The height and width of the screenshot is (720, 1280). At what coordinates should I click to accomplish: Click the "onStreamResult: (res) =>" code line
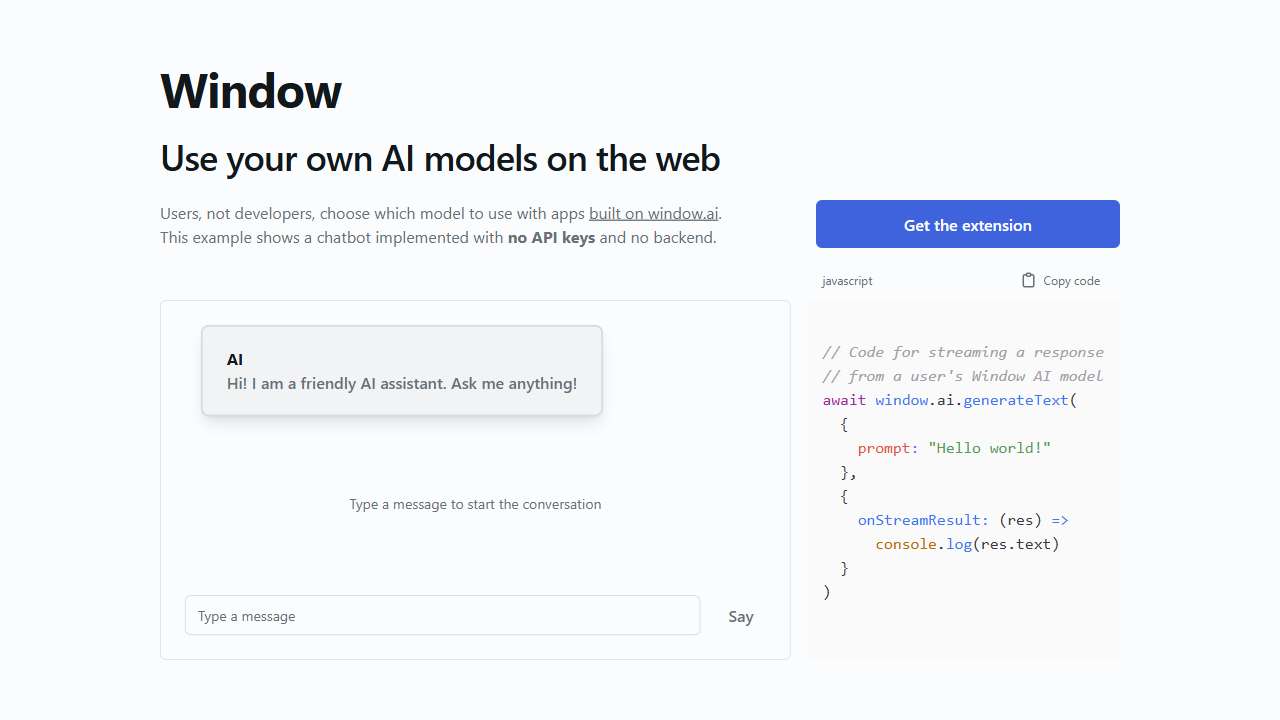coord(963,520)
